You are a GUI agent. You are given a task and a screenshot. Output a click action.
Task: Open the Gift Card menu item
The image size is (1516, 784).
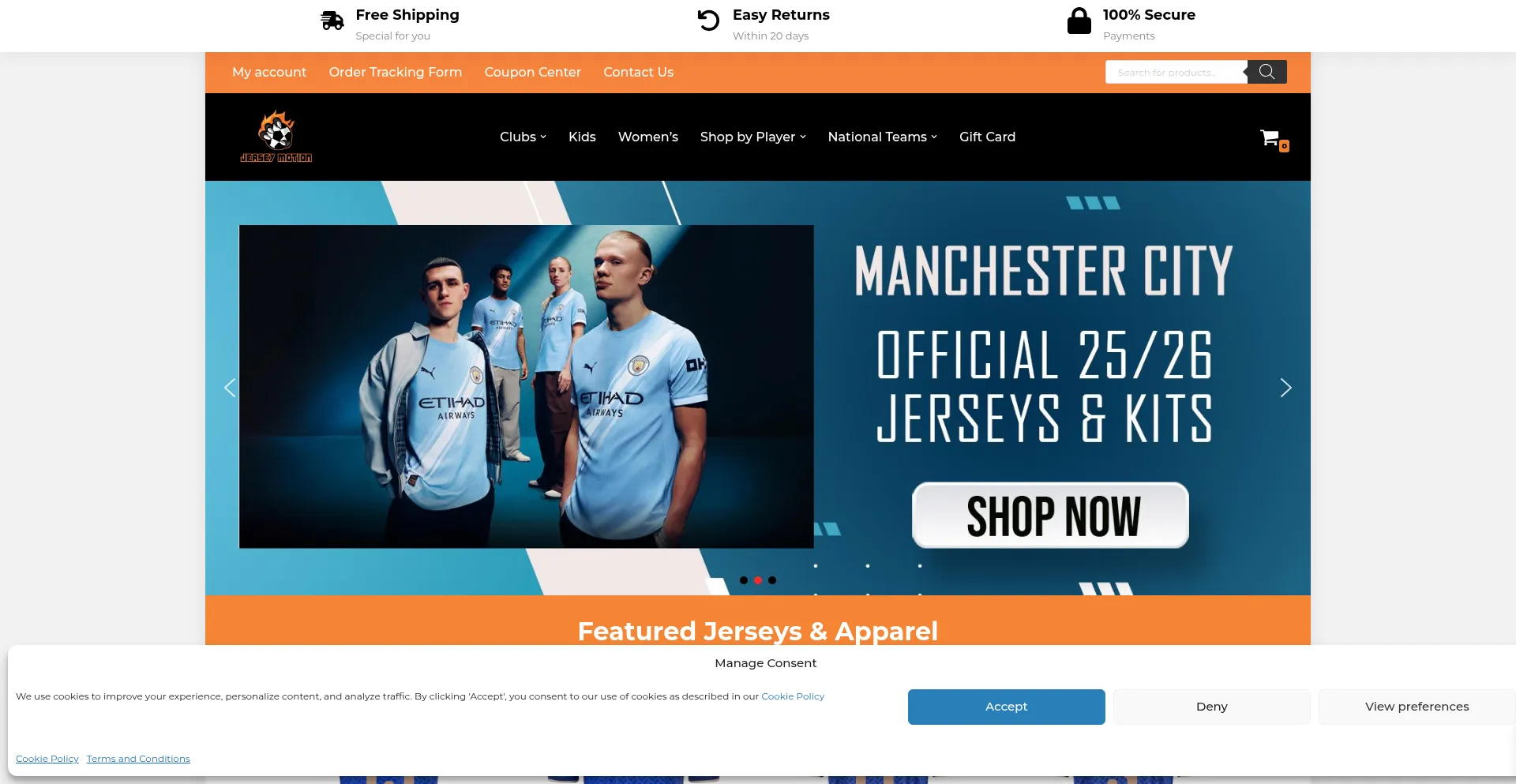[x=987, y=137]
